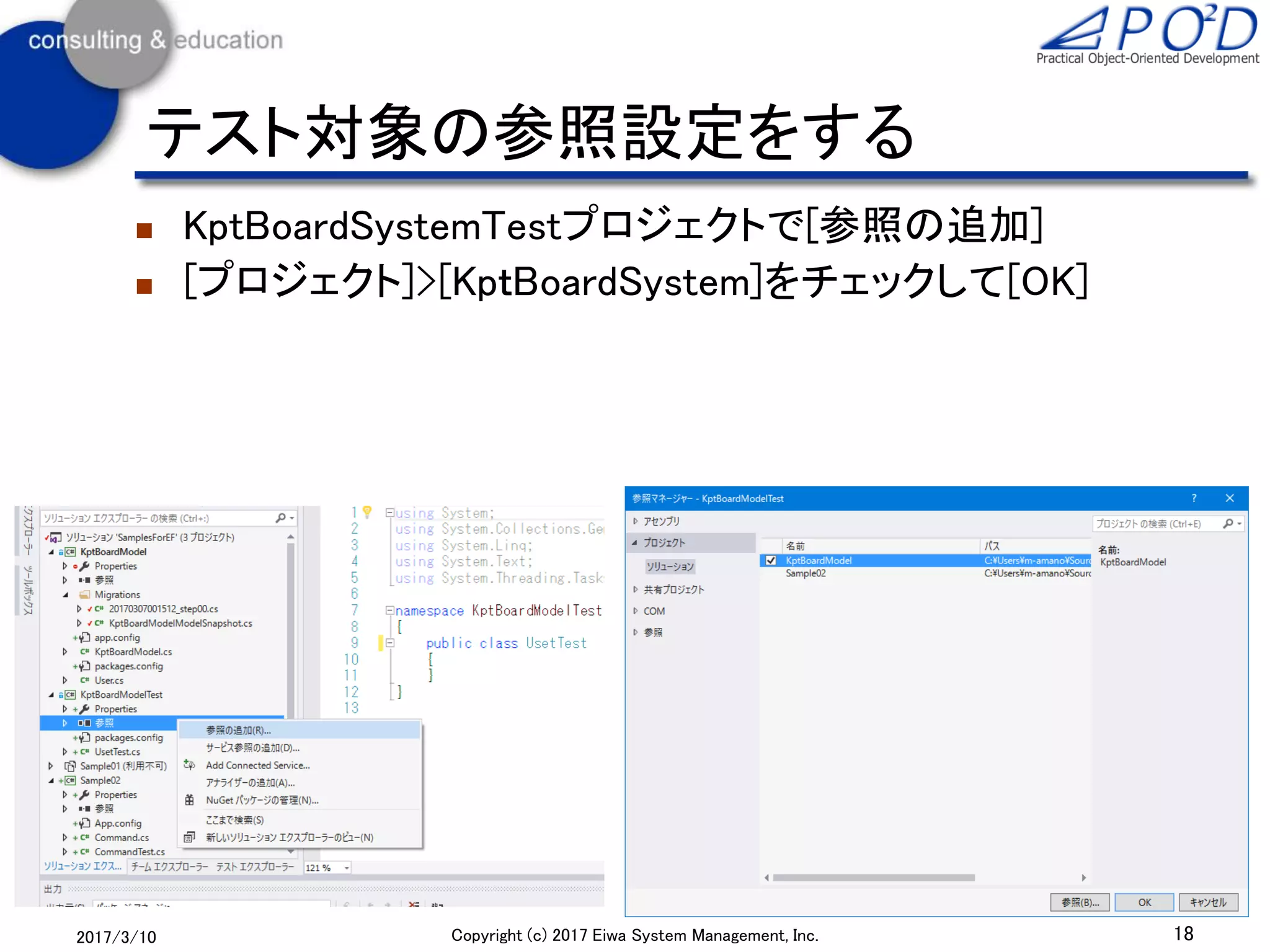Select the Migrations folder icon

point(85,594)
